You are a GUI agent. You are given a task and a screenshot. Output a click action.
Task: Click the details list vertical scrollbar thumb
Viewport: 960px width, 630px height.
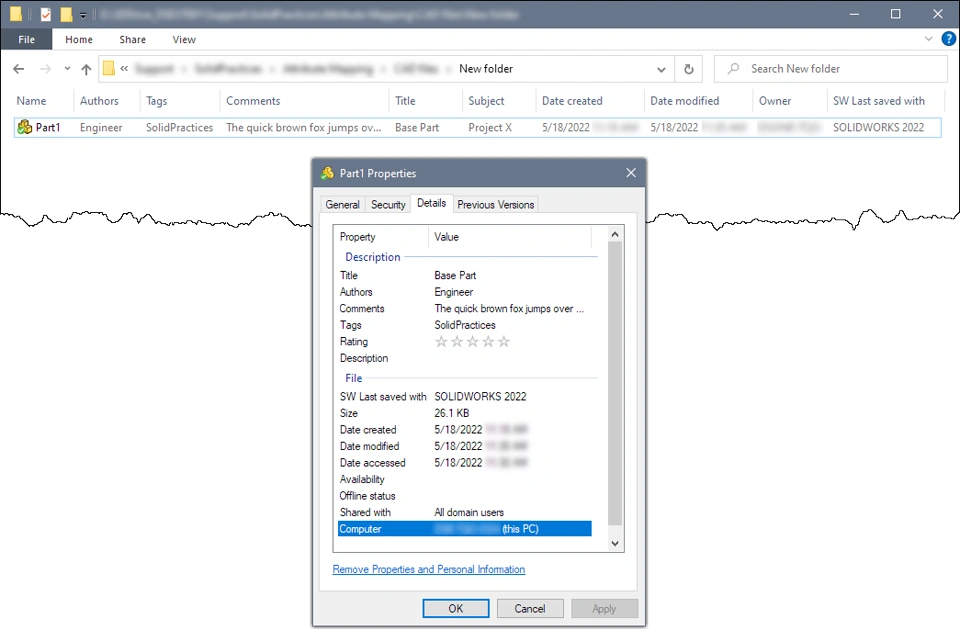615,383
